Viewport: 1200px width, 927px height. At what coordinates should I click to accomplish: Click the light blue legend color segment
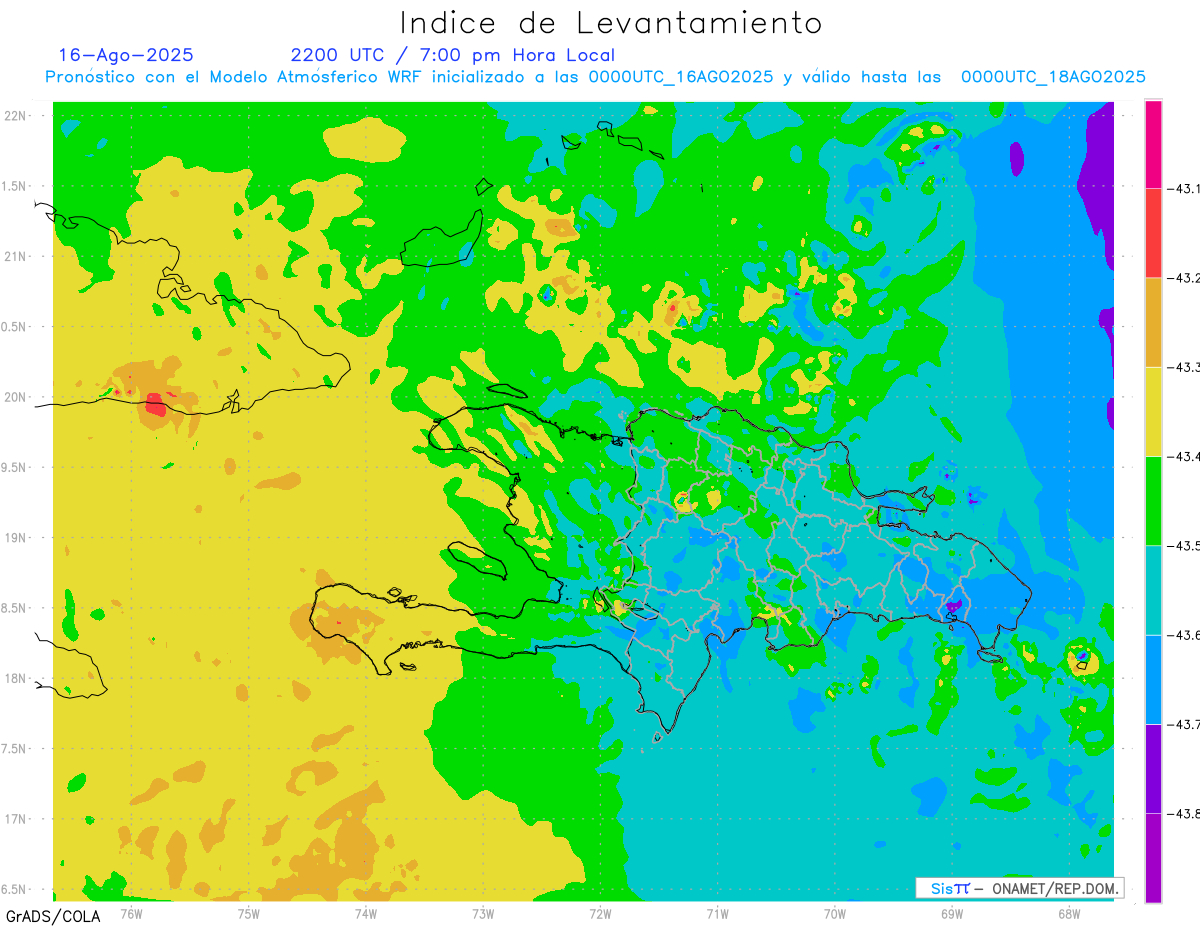tap(1153, 679)
